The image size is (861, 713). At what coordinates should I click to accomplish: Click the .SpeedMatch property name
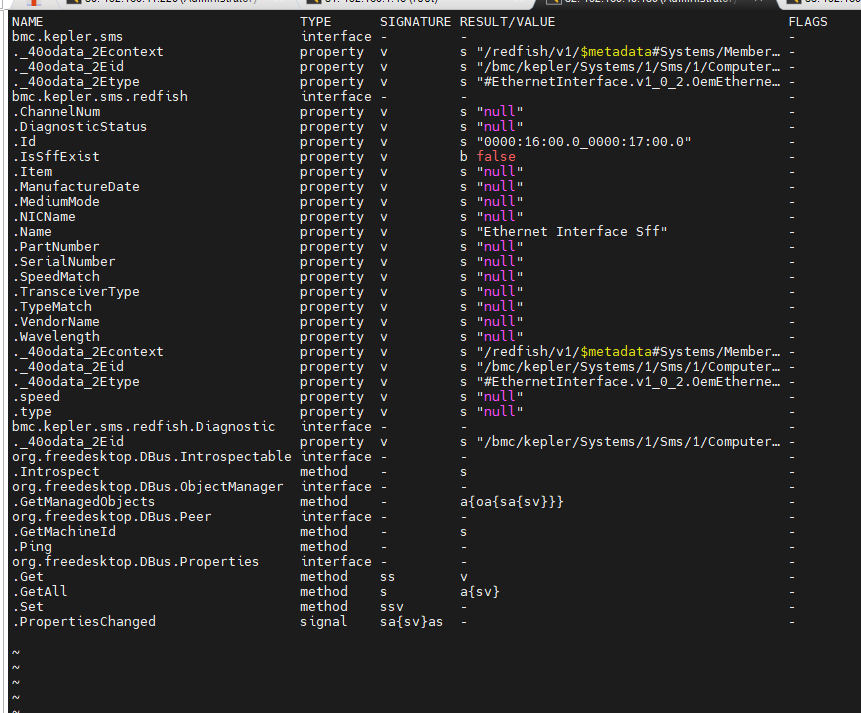click(56, 277)
